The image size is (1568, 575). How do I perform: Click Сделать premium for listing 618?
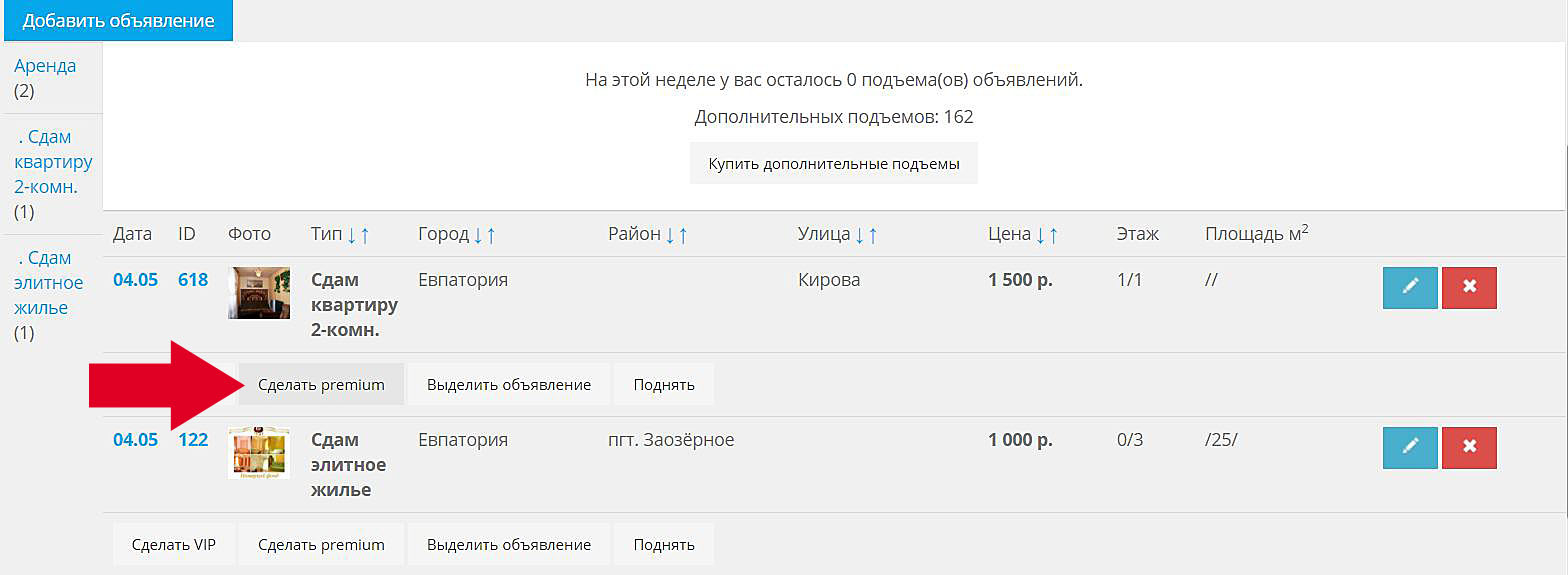(x=321, y=385)
